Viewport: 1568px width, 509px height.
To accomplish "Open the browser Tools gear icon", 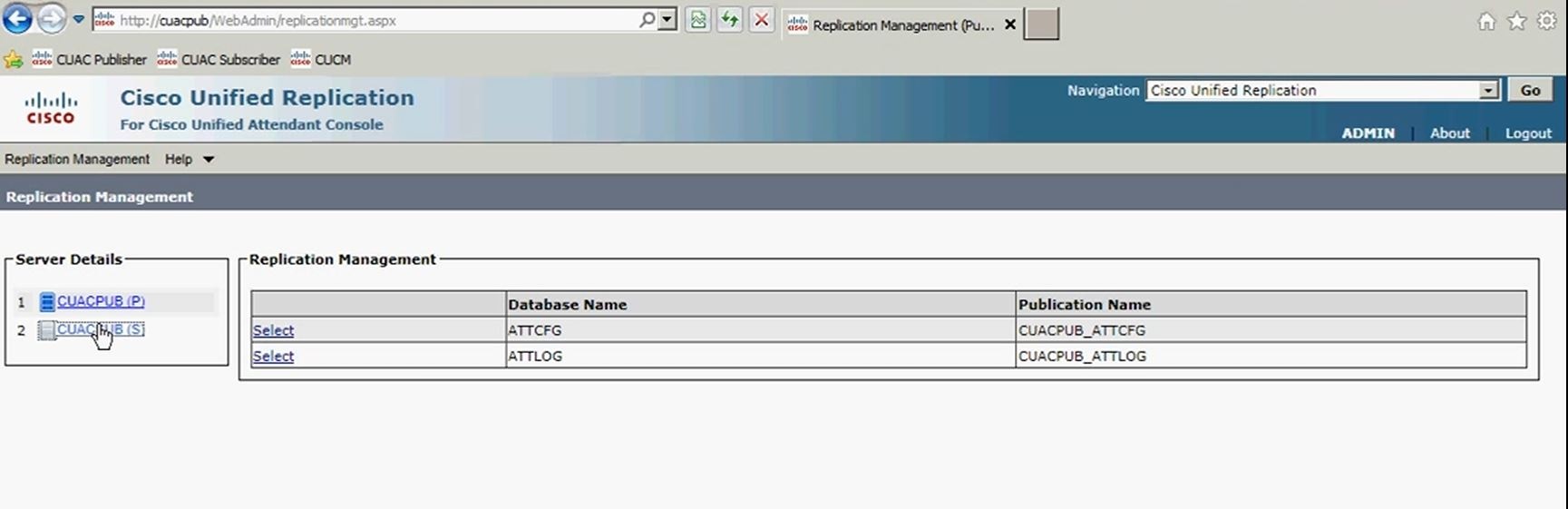I will point(1547,22).
